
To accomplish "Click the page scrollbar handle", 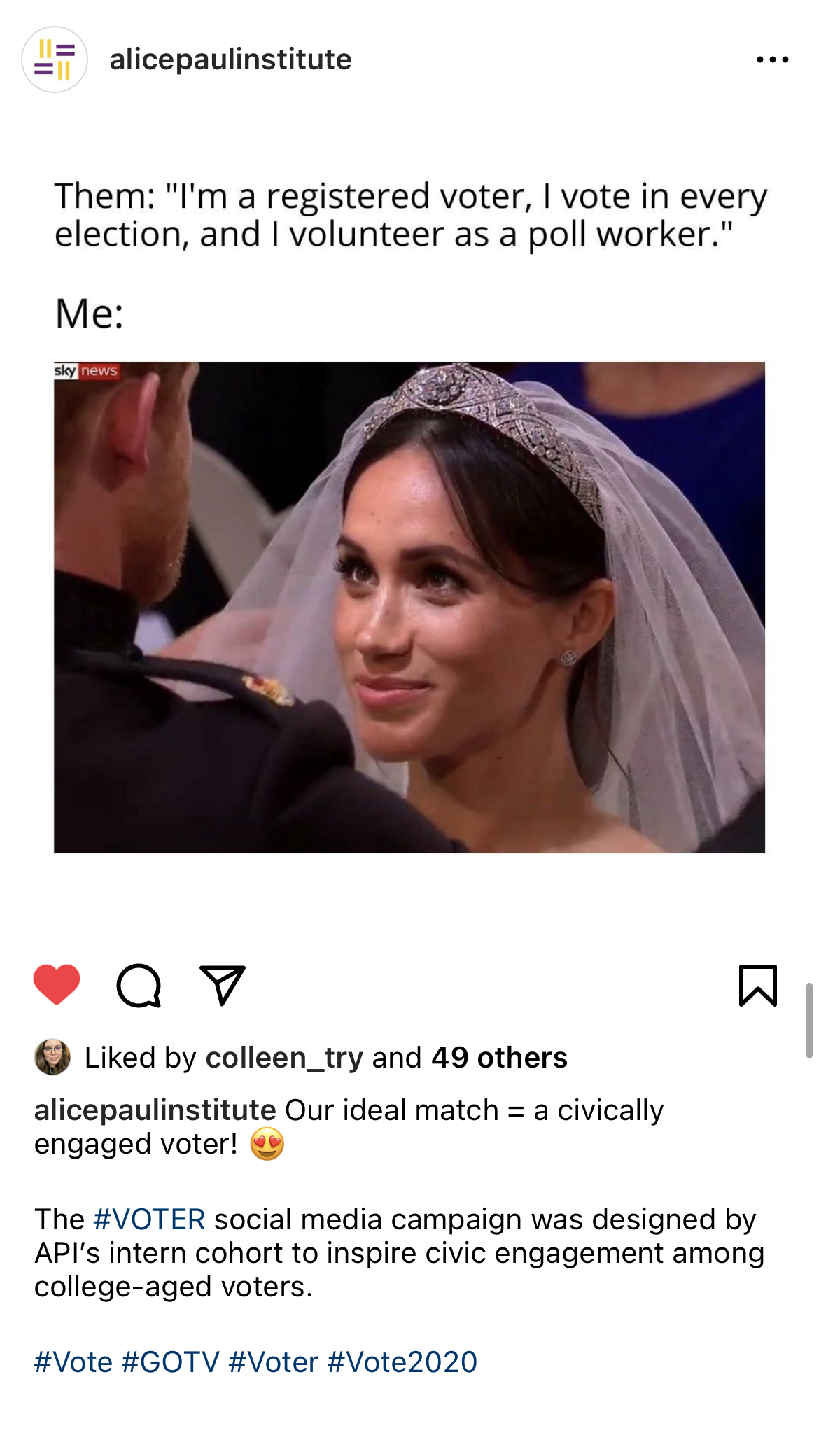I will [x=809, y=1020].
